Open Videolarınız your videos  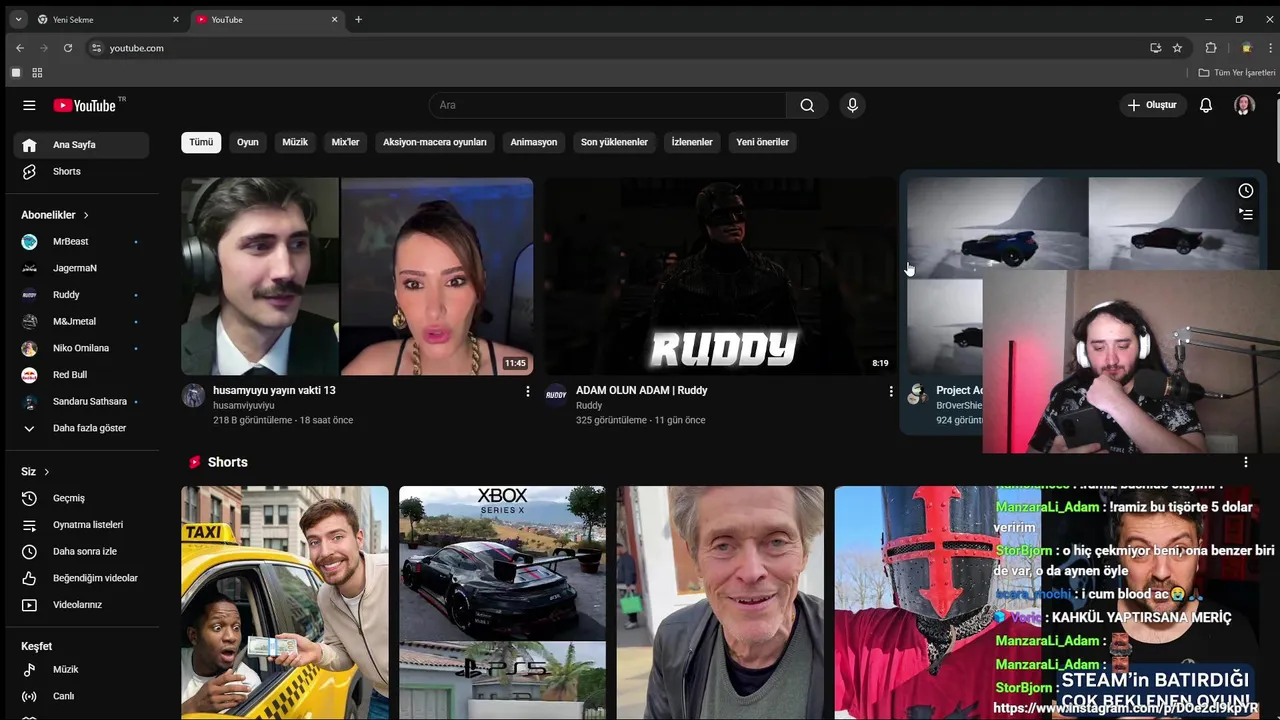(82, 605)
